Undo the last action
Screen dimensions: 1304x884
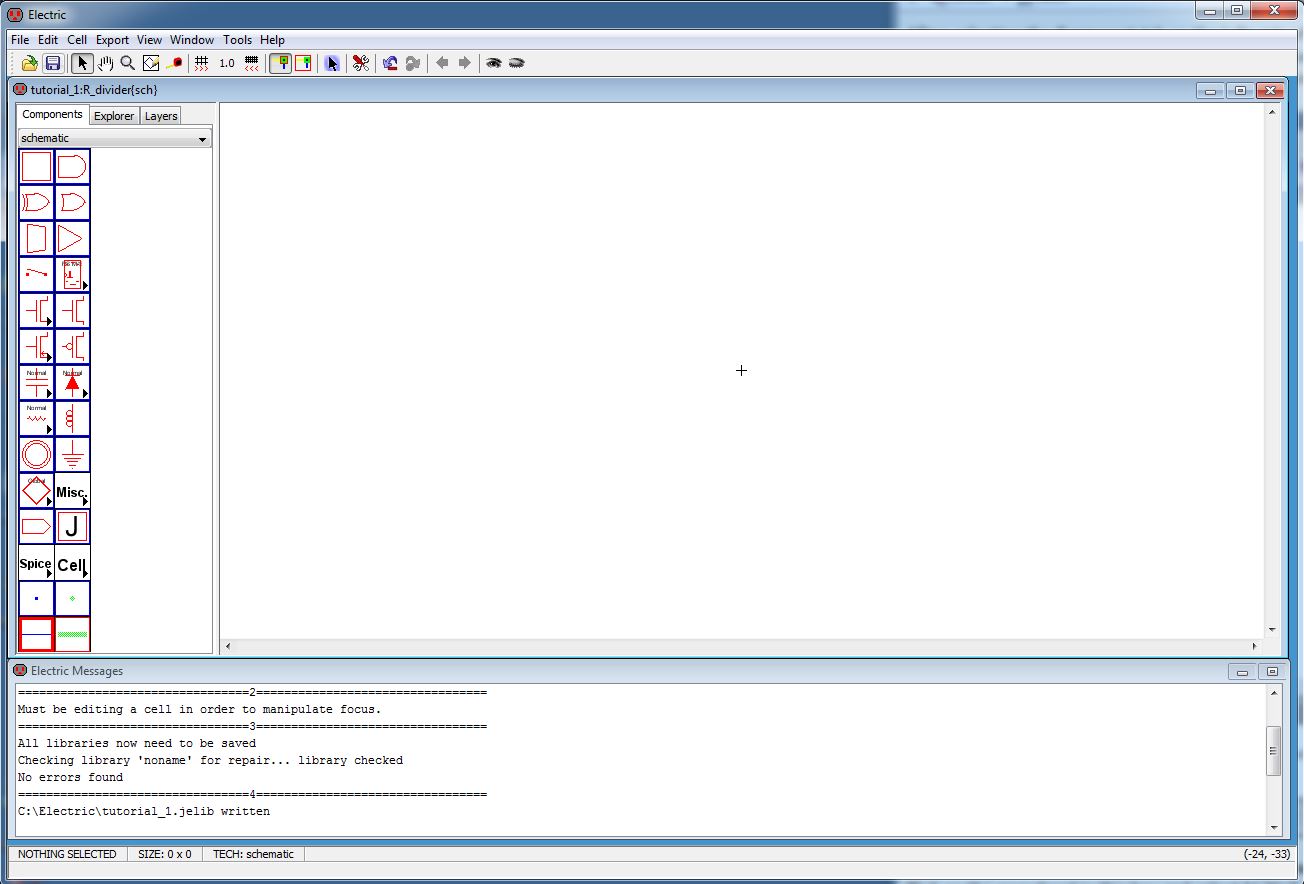coord(390,63)
